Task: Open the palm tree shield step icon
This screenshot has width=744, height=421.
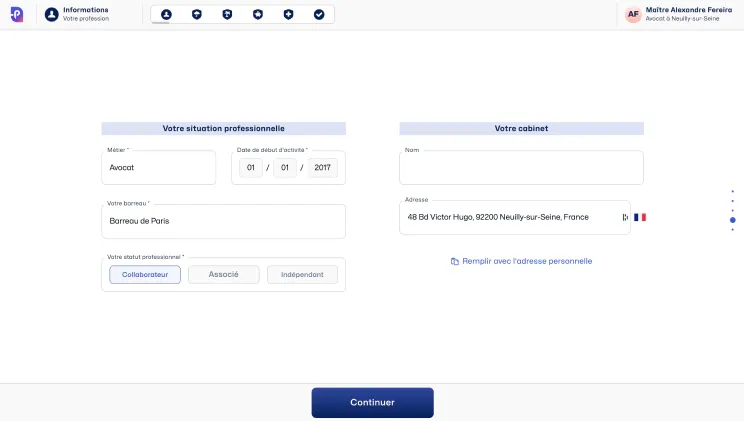Action: pyautogui.click(x=227, y=15)
